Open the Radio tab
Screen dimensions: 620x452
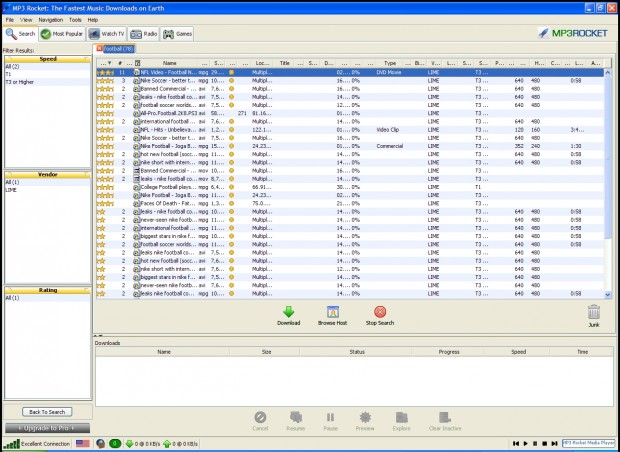(x=144, y=34)
